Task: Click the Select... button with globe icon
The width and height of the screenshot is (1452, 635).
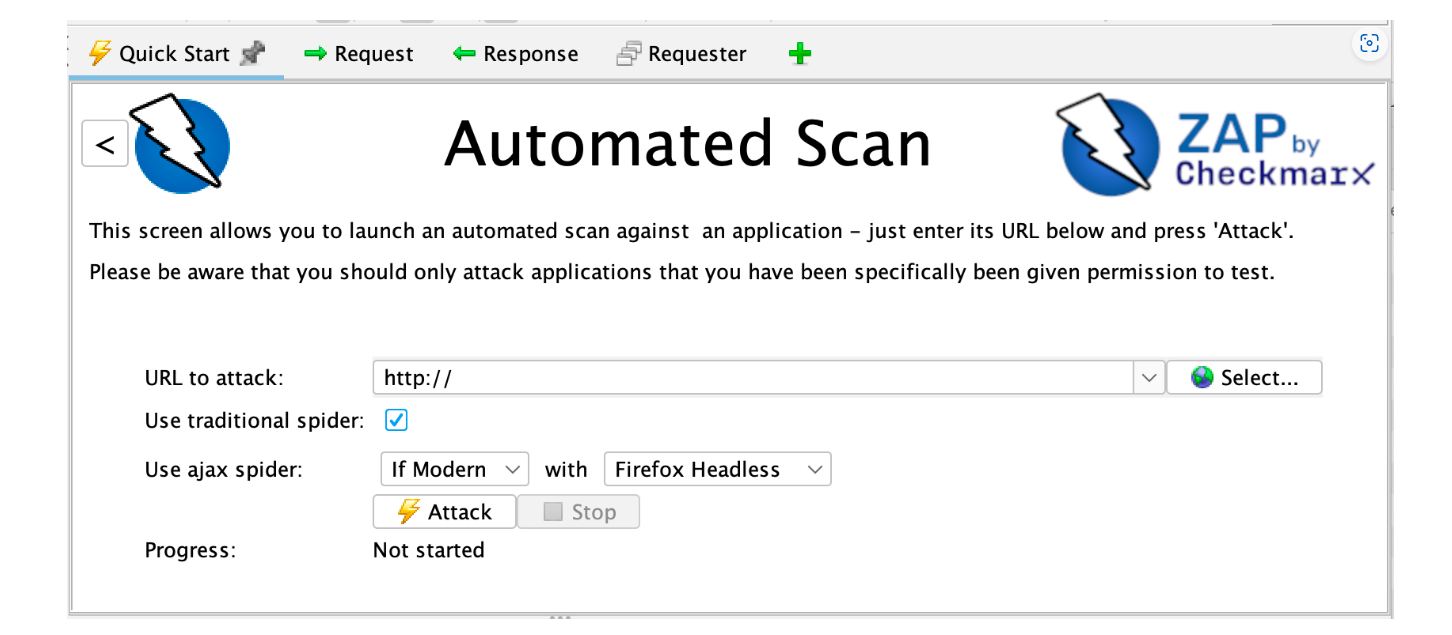Action: (1244, 378)
